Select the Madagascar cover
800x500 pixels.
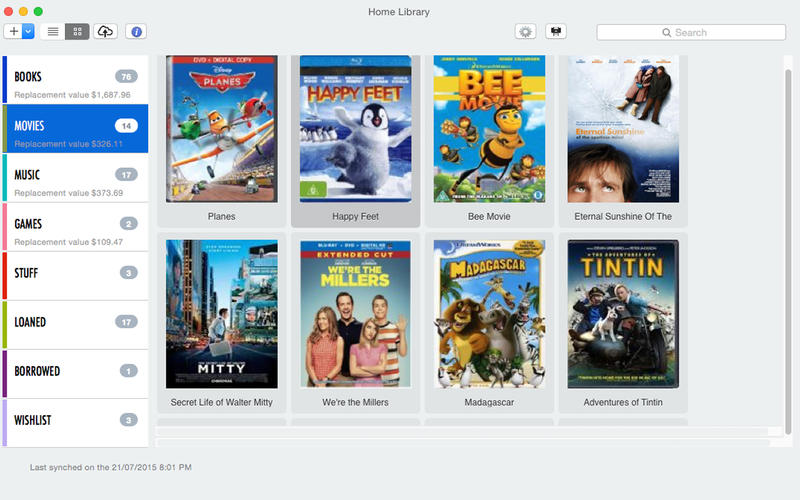click(489, 314)
